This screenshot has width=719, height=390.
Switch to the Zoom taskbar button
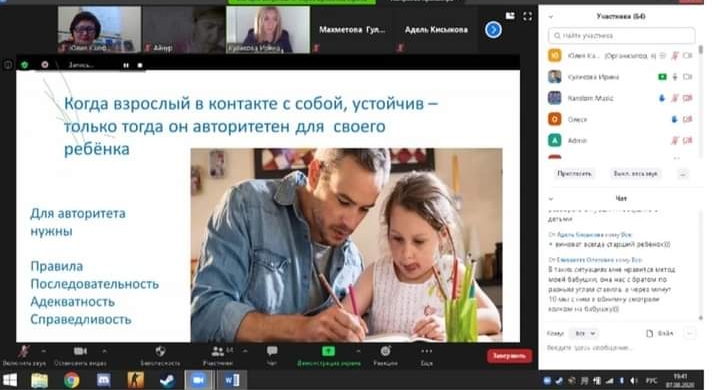[x=199, y=380]
